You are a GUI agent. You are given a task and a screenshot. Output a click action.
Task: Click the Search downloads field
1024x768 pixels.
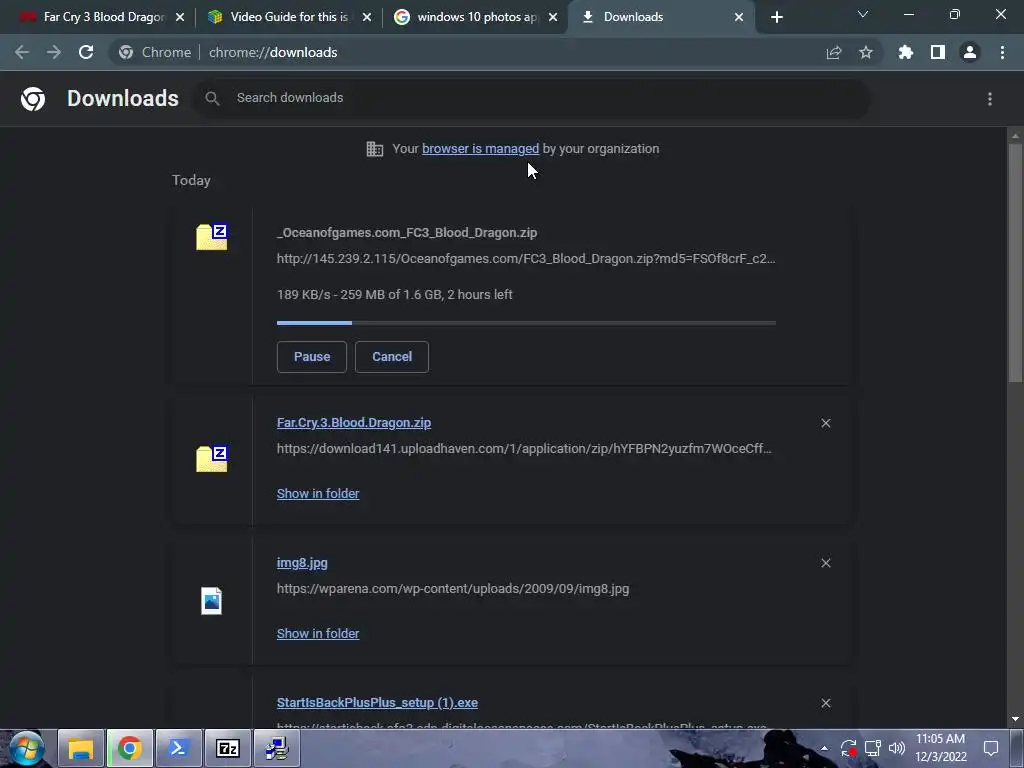[532, 98]
